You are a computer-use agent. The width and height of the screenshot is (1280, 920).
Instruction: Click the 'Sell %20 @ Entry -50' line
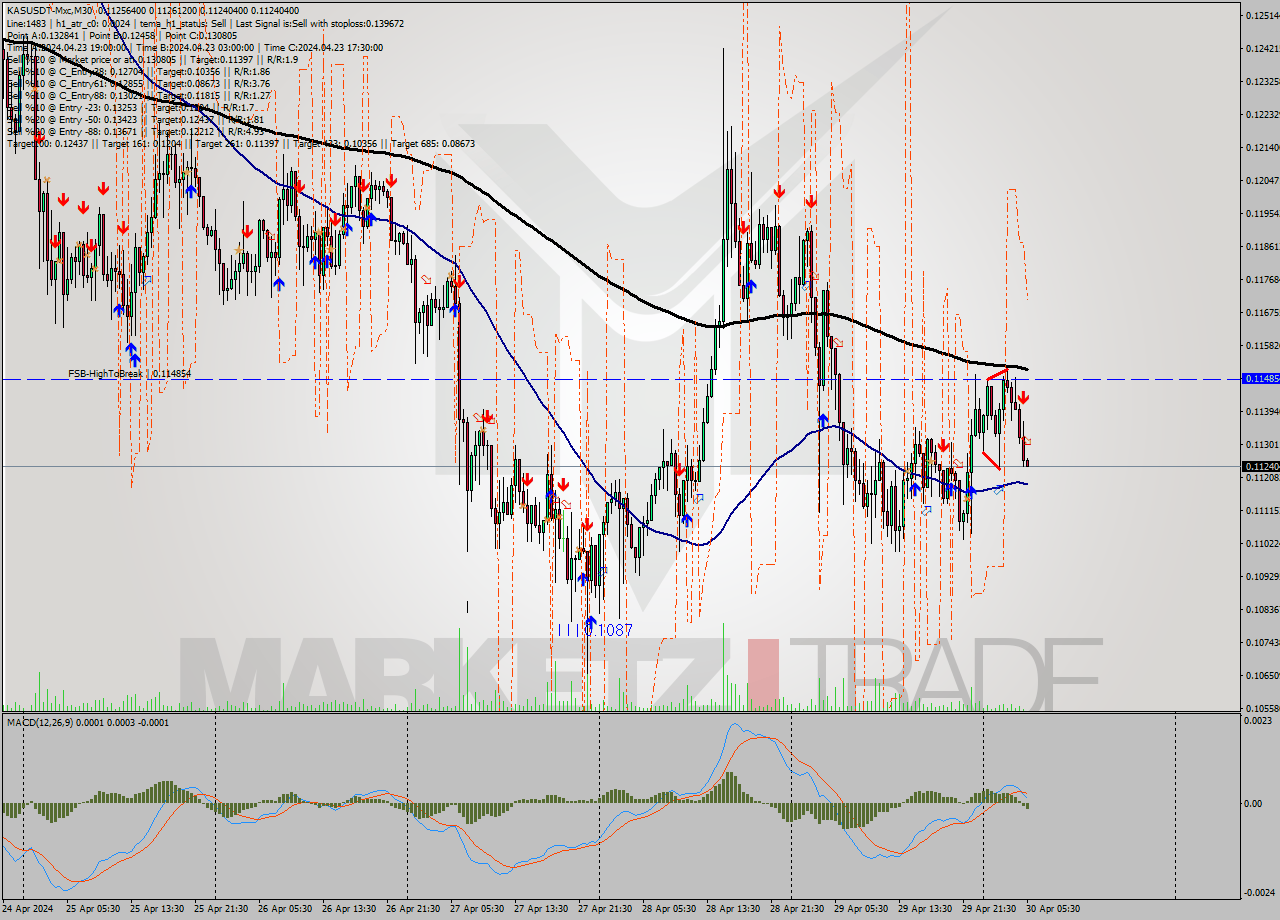click(135, 119)
